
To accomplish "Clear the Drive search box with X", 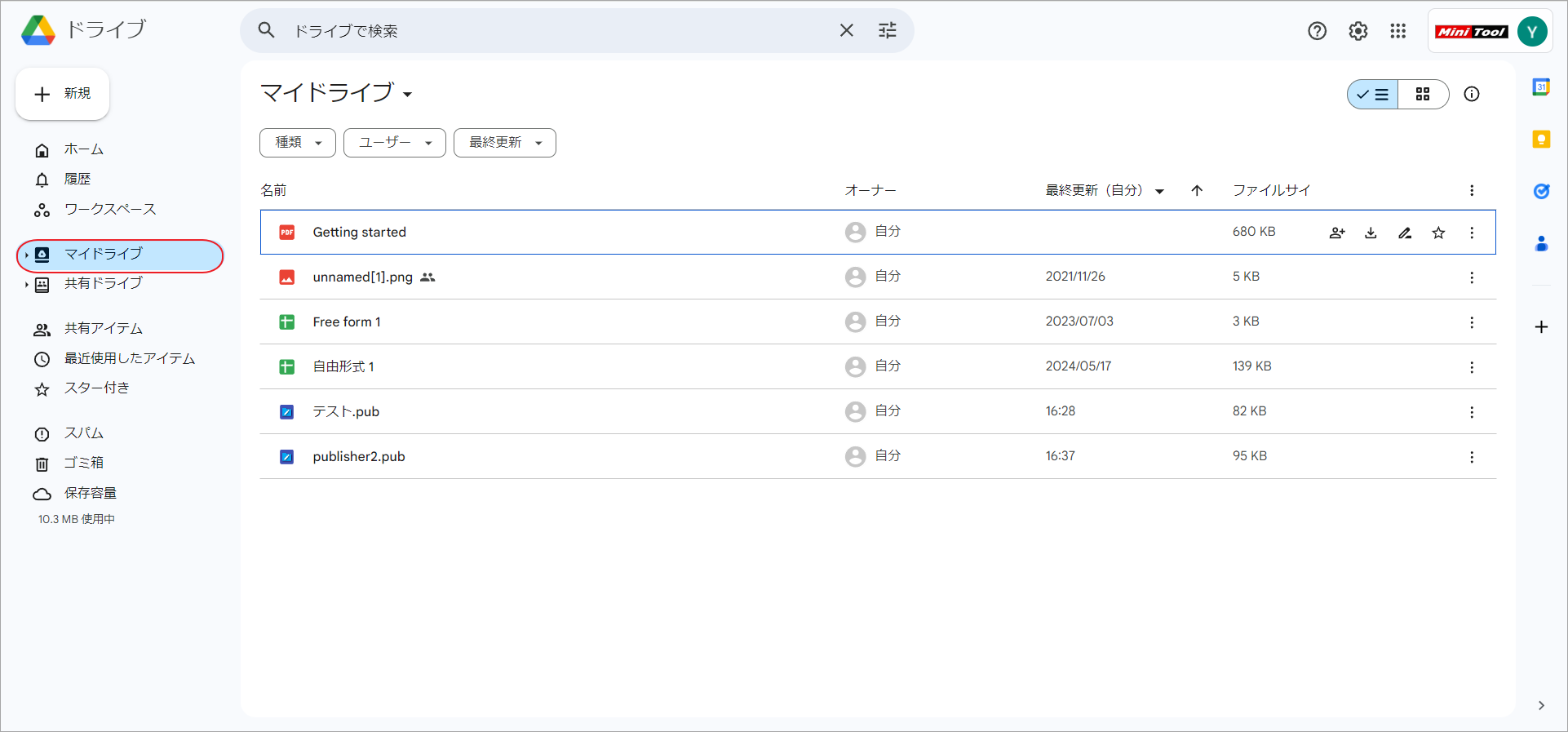I will pyautogui.click(x=847, y=30).
